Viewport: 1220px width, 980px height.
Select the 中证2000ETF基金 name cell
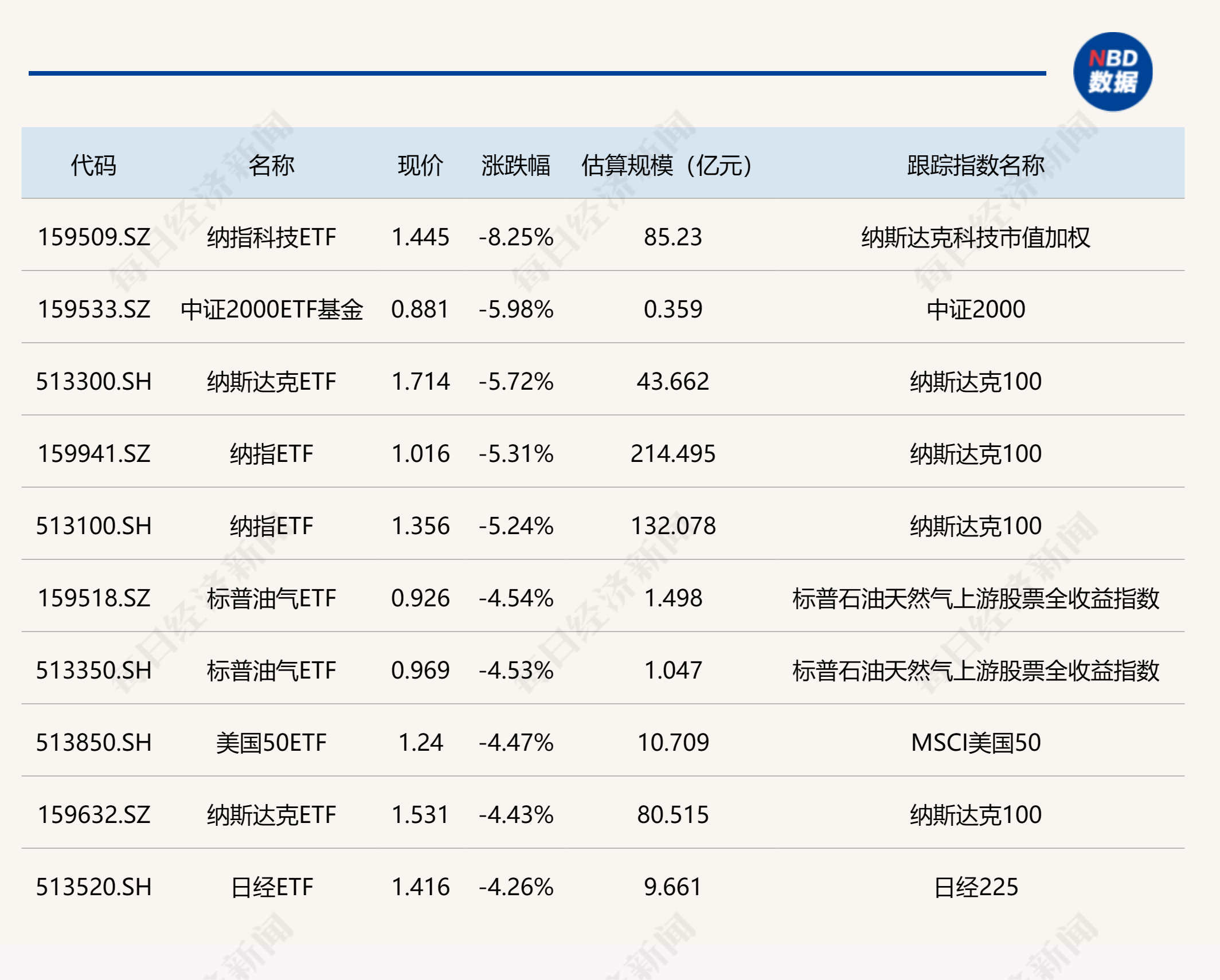[271, 309]
